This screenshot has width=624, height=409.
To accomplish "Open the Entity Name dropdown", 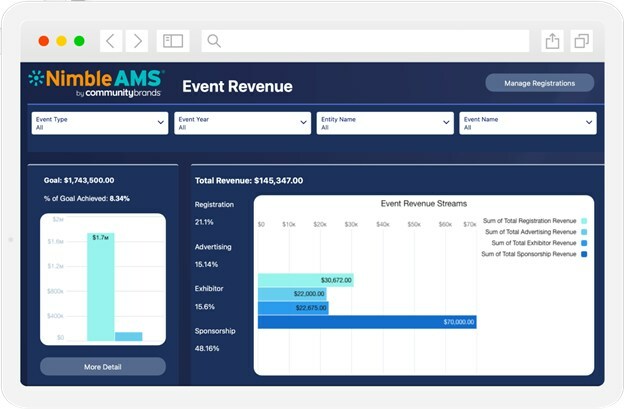I will pyautogui.click(x=385, y=123).
